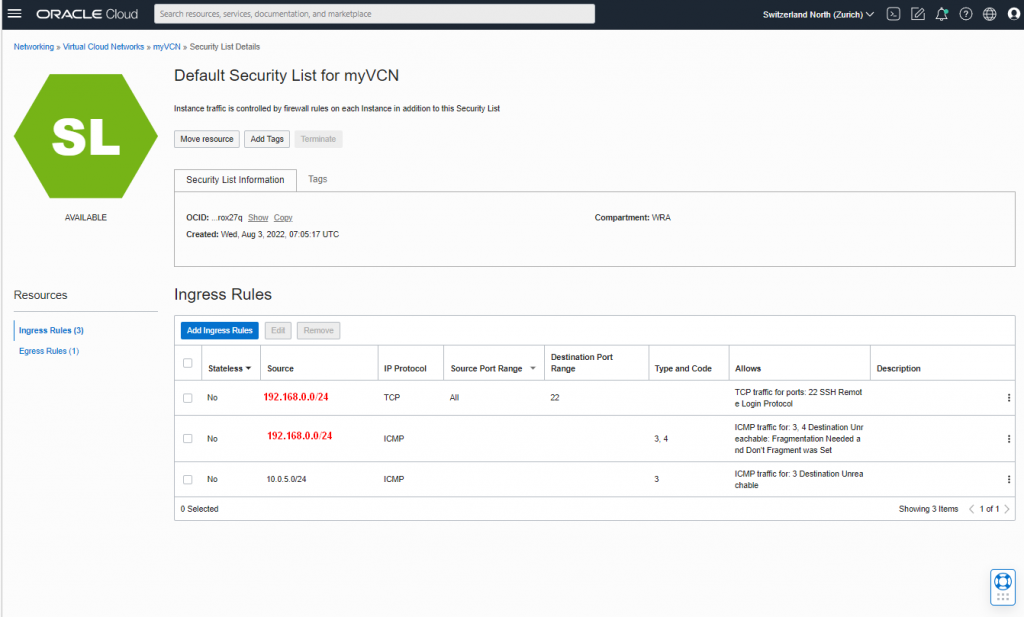Click the Type and Code column header

(x=683, y=368)
